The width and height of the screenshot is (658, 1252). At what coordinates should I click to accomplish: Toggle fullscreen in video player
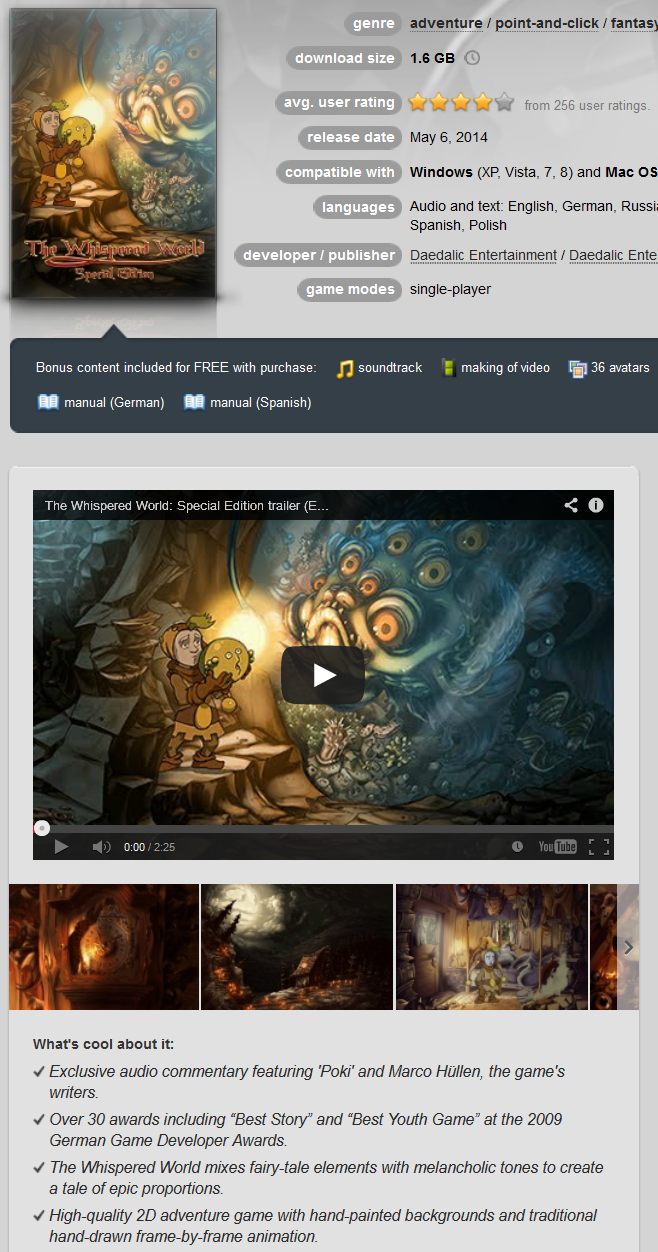[x=598, y=847]
